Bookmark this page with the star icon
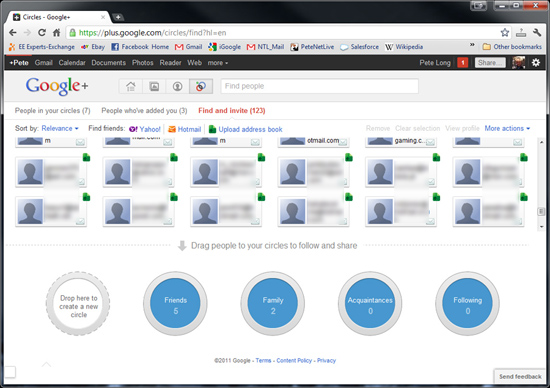 505,33
